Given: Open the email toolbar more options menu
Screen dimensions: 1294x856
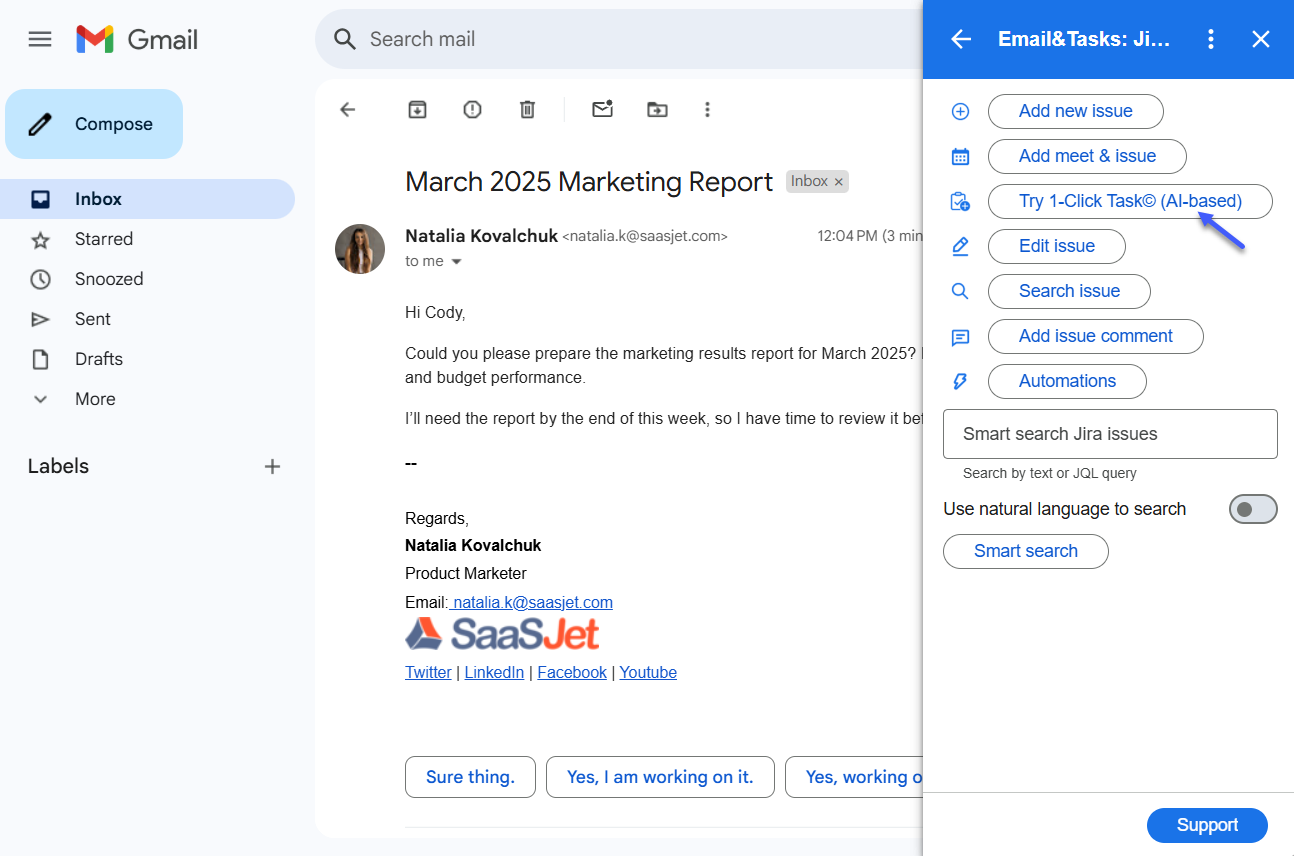Looking at the screenshot, I should (707, 110).
